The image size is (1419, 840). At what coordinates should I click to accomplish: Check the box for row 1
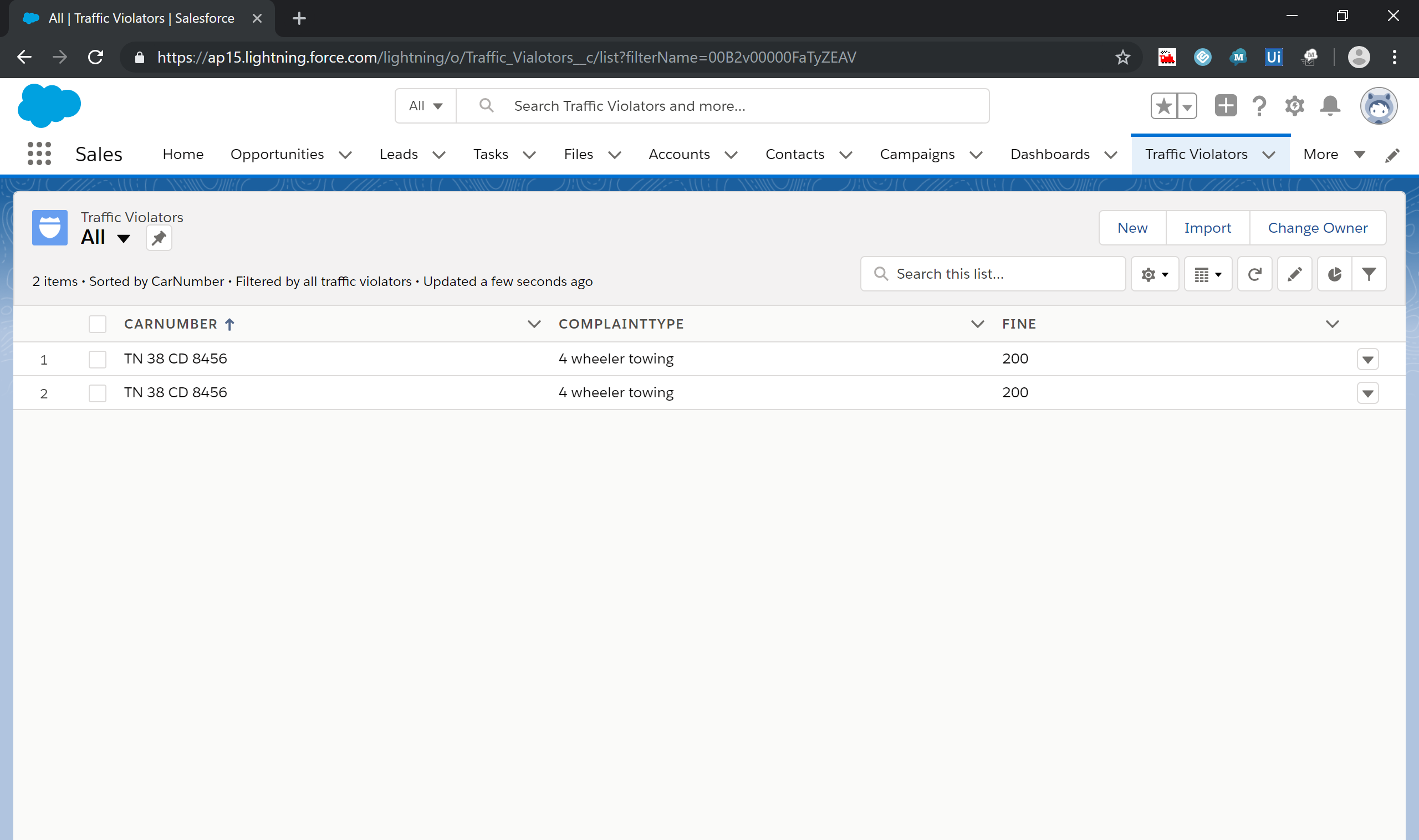(98, 360)
